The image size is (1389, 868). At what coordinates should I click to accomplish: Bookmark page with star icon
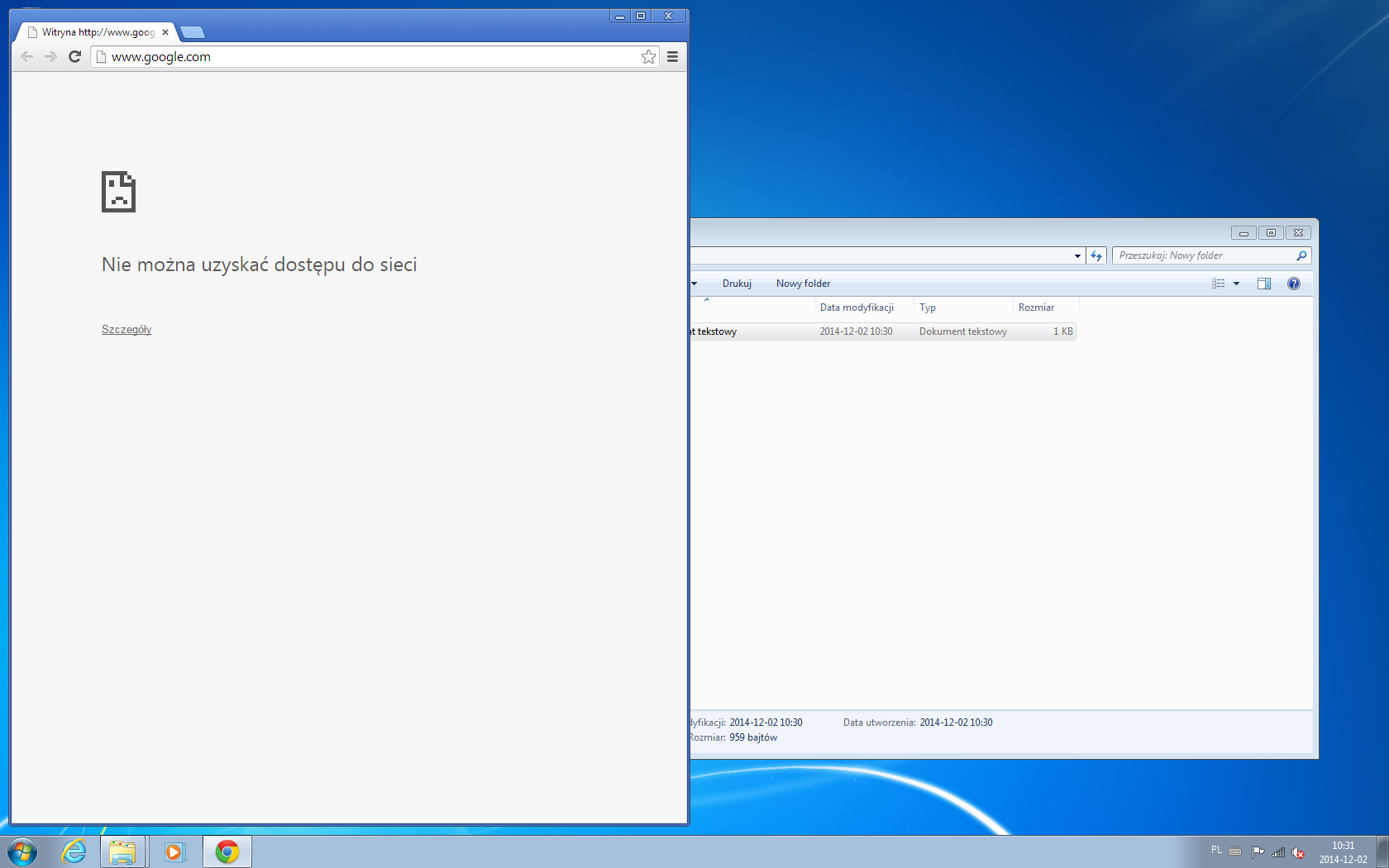(x=648, y=56)
